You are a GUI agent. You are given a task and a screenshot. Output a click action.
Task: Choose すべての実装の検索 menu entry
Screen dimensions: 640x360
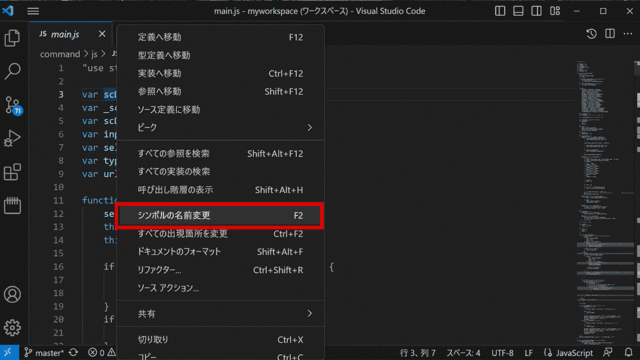coord(220,171)
